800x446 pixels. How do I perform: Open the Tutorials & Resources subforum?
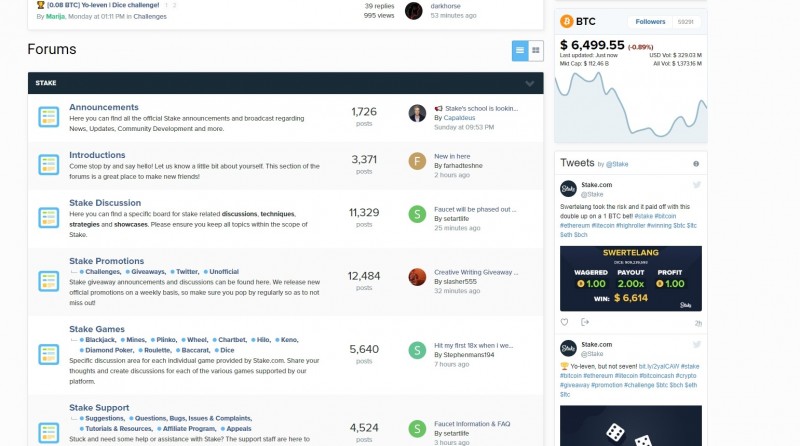click(x=118, y=429)
